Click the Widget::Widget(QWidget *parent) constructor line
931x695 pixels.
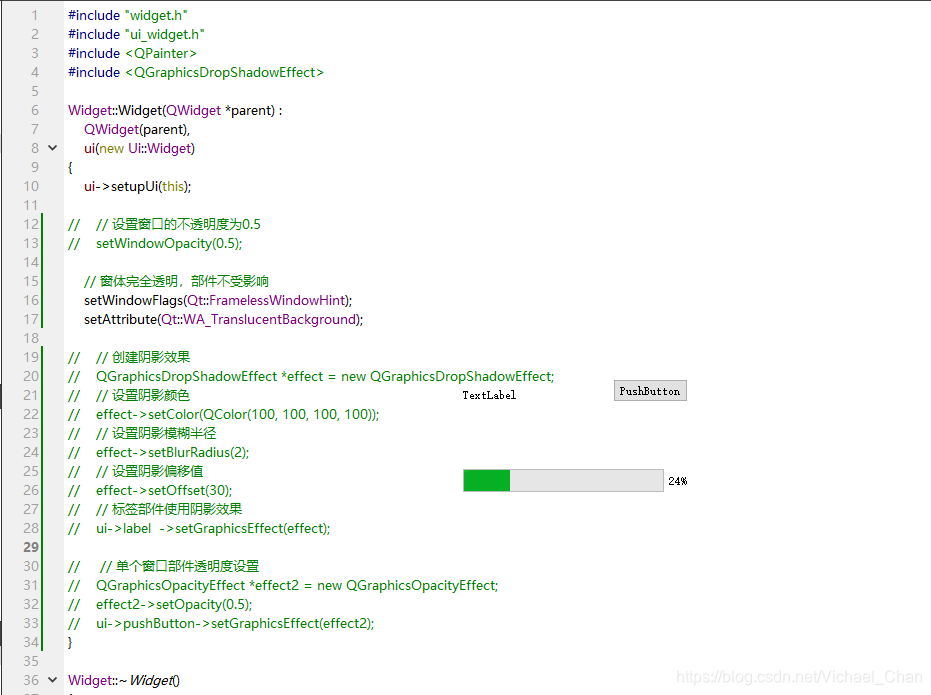(x=175, y=110)
